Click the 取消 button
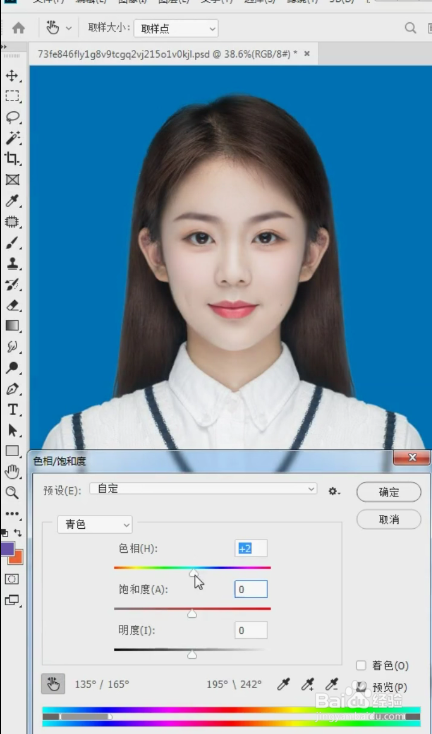The image size is (432, 734). coord(389,519)
